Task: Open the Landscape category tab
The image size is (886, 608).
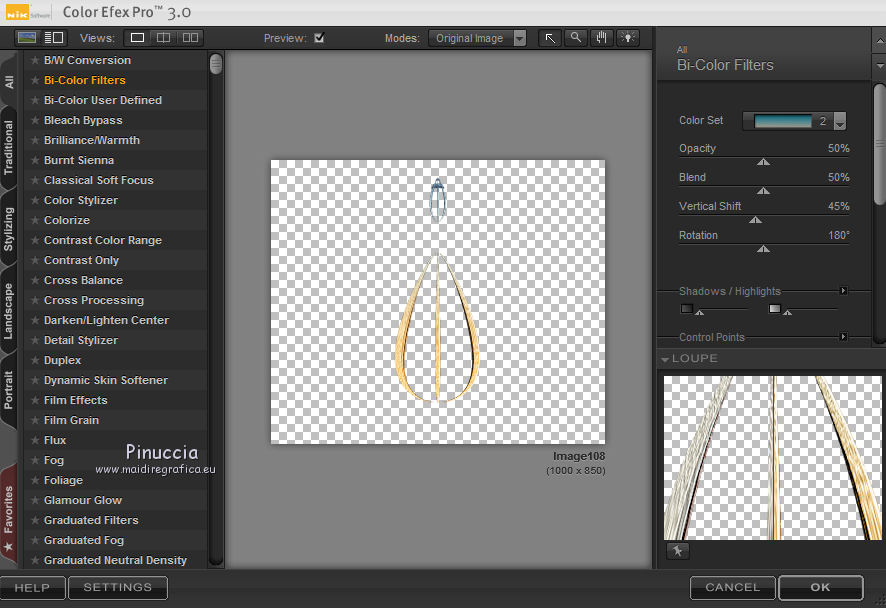Action: click(x=9, y=311)
